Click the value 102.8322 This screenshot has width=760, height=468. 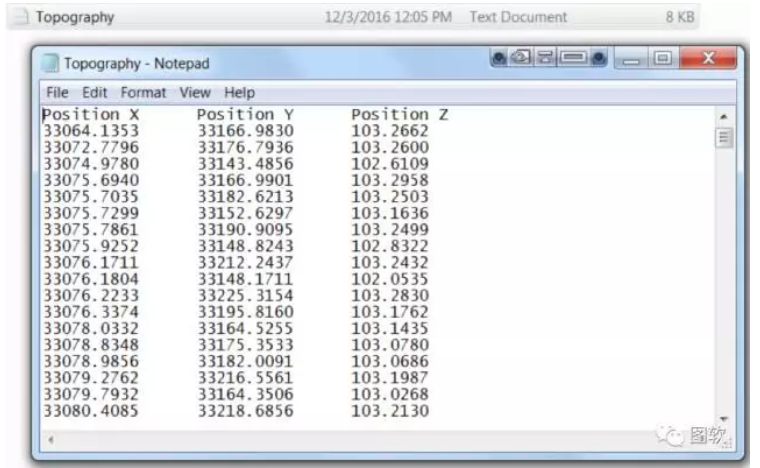pos(390,246)
